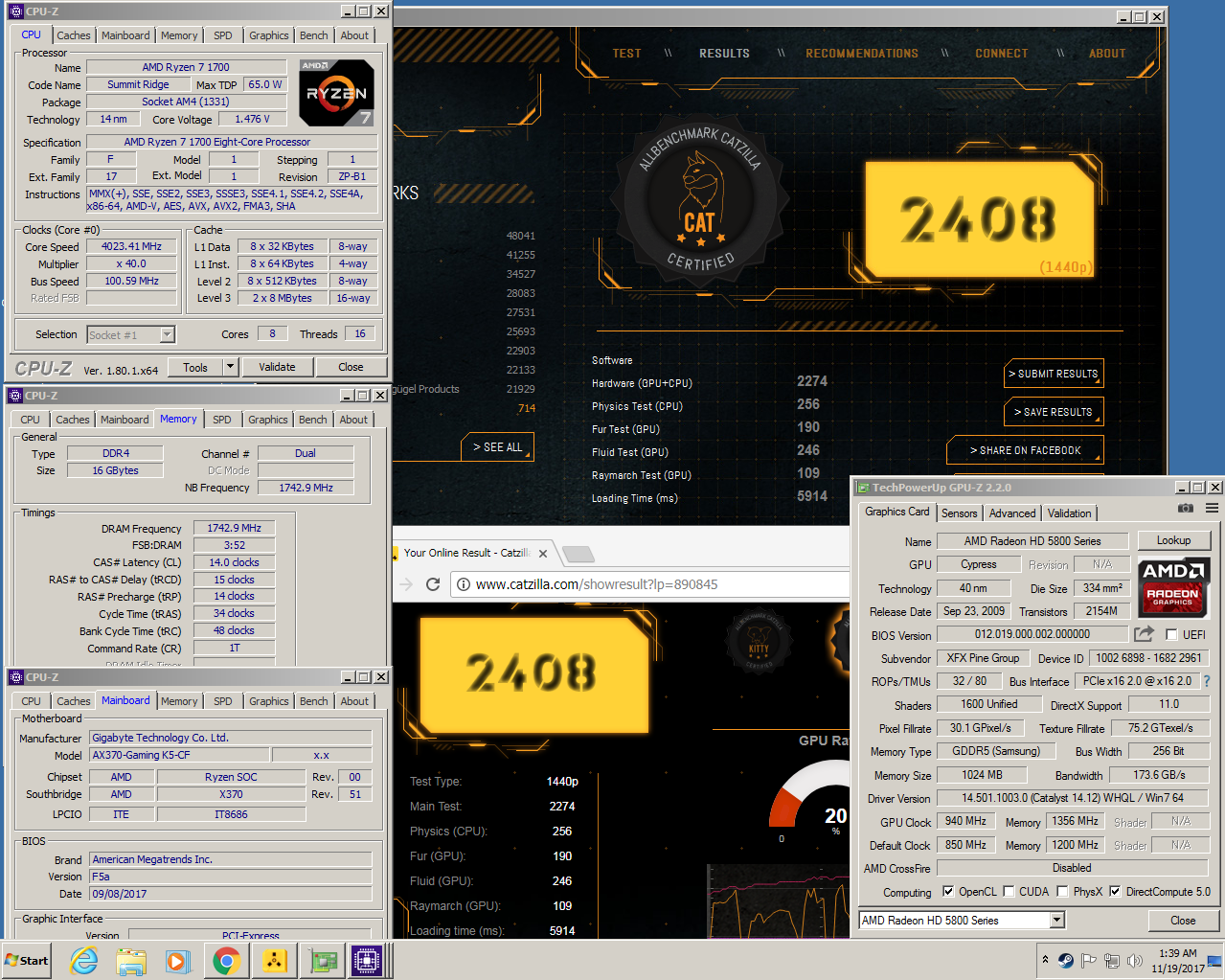Click the Ryzen 7 logo in CPU-Z
The image size is (1225, 980).
(x=336, y=93)
